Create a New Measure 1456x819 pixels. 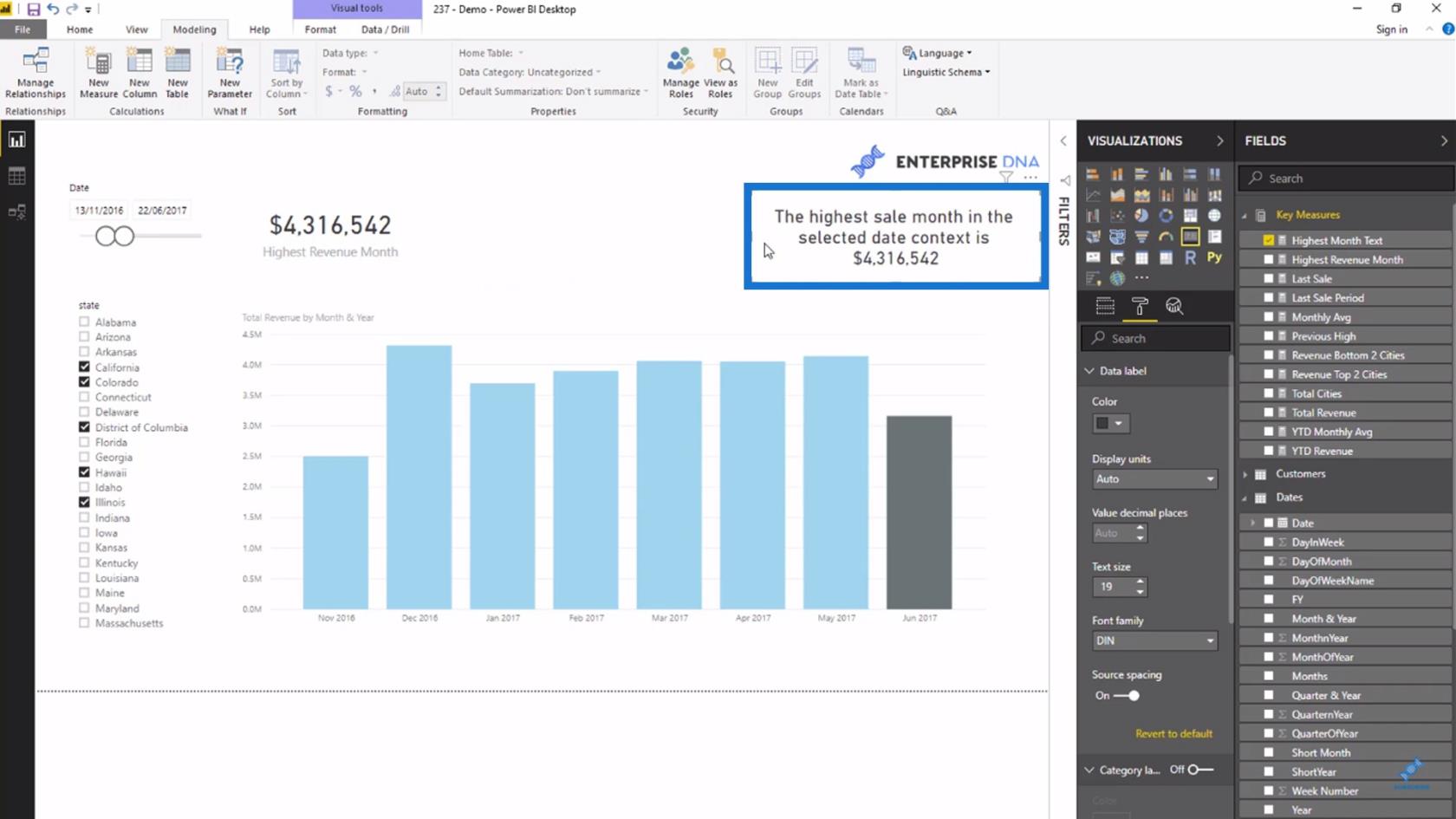point(99,74)
